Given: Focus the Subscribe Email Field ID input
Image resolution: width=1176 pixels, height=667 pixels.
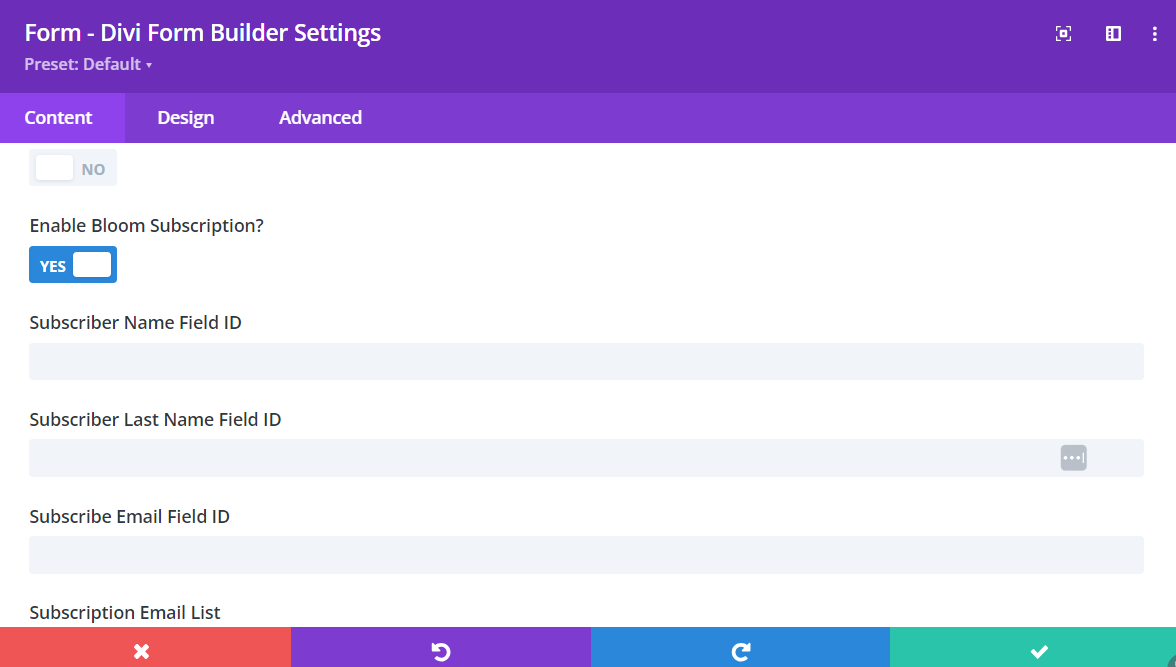Looking at the screenshot, I should point(586,555).
